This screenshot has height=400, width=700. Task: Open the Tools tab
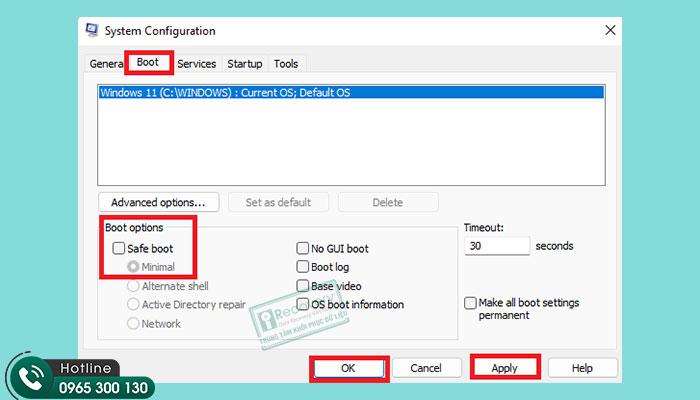(x=286, y=64)
